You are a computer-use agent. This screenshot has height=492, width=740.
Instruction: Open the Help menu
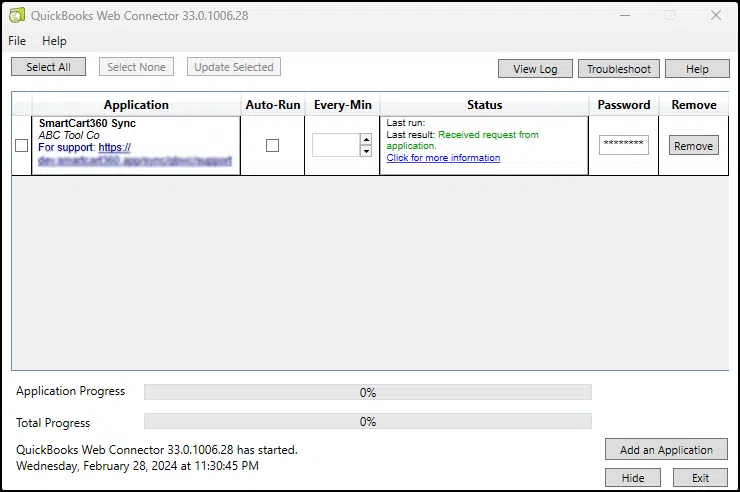click(x=54, y=41)
